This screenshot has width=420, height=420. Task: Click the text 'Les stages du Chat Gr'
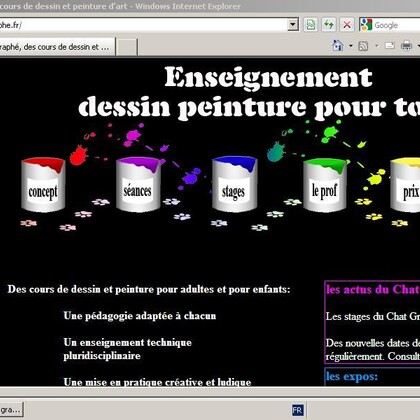coord(373,316)
